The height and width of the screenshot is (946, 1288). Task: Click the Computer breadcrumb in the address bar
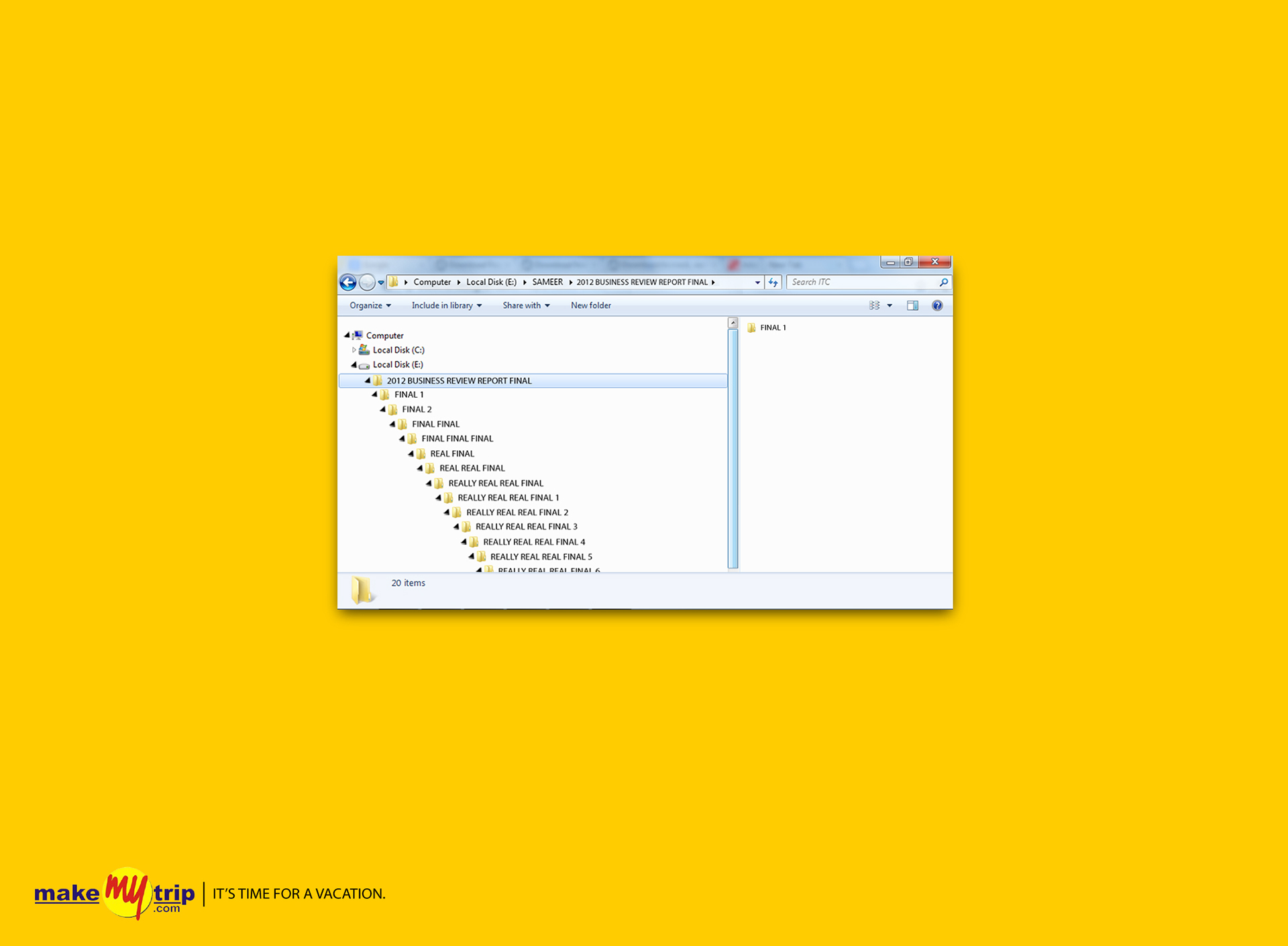click(432, 282)
